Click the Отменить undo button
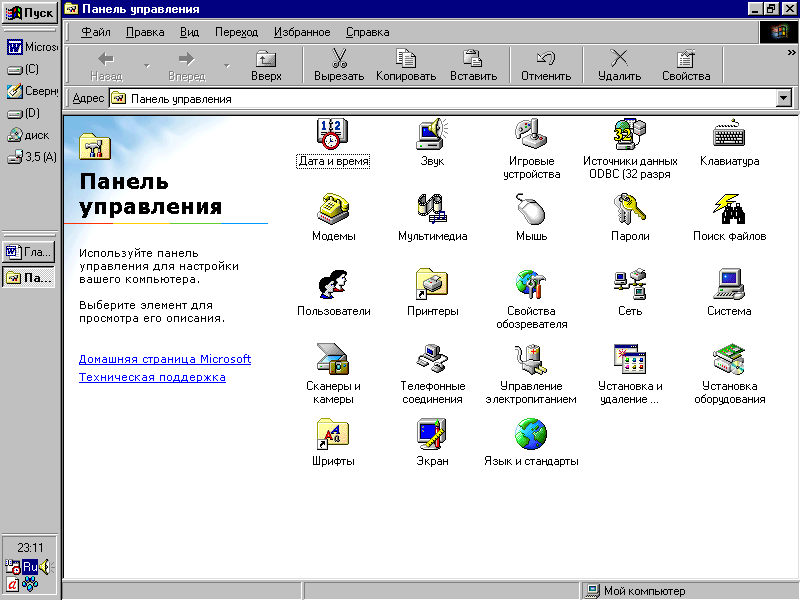800x600 pixels. (x=546, y=65)
